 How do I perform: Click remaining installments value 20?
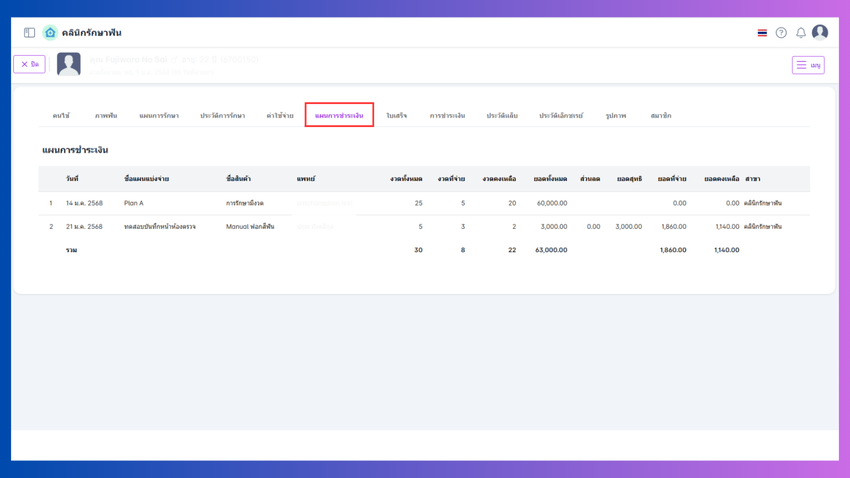pyautogui.click(x=512, y=203)
